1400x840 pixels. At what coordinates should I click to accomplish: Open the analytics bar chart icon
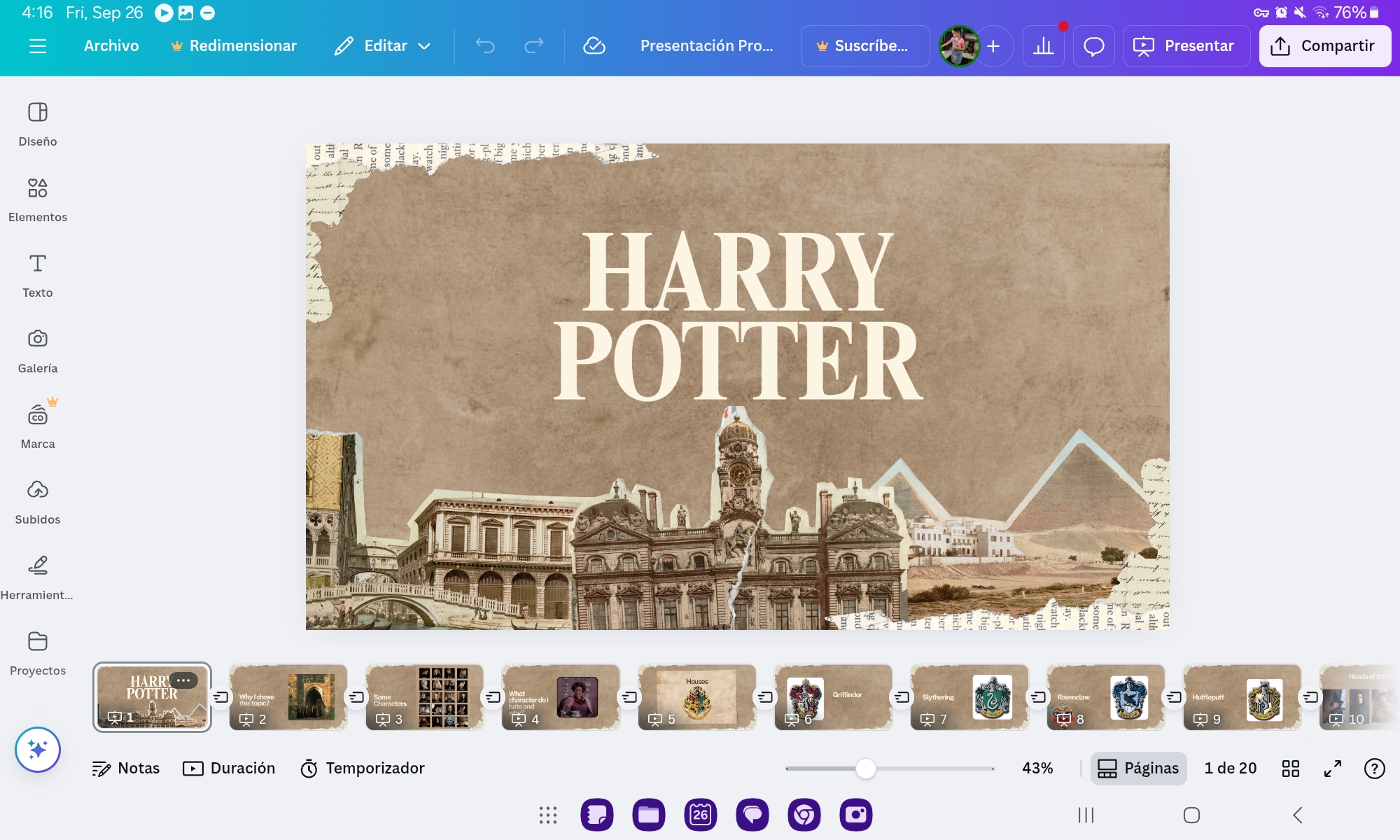tap(1043, 46)
